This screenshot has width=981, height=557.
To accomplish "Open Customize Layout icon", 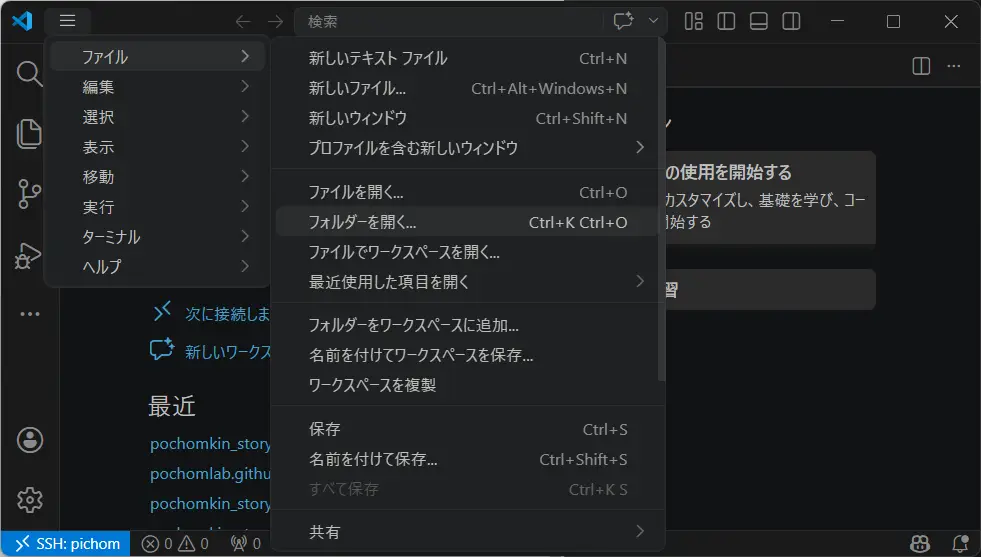I will coord(693,21).
